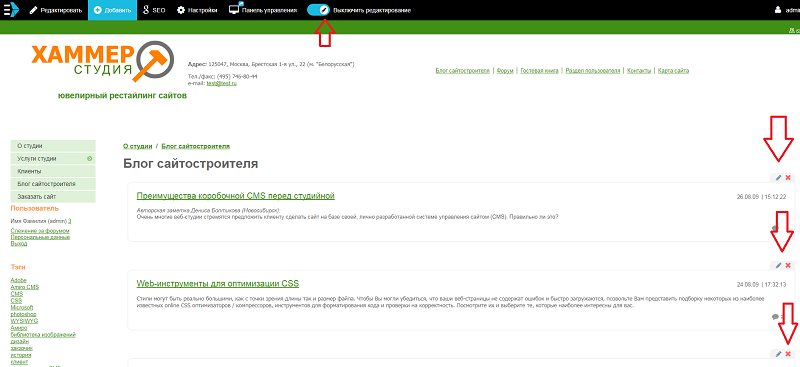Screen dimensions: 800x367
Task: Delete the Web-инструменты для оптимизации CSS post with its red X
Action: pos(788,265)
